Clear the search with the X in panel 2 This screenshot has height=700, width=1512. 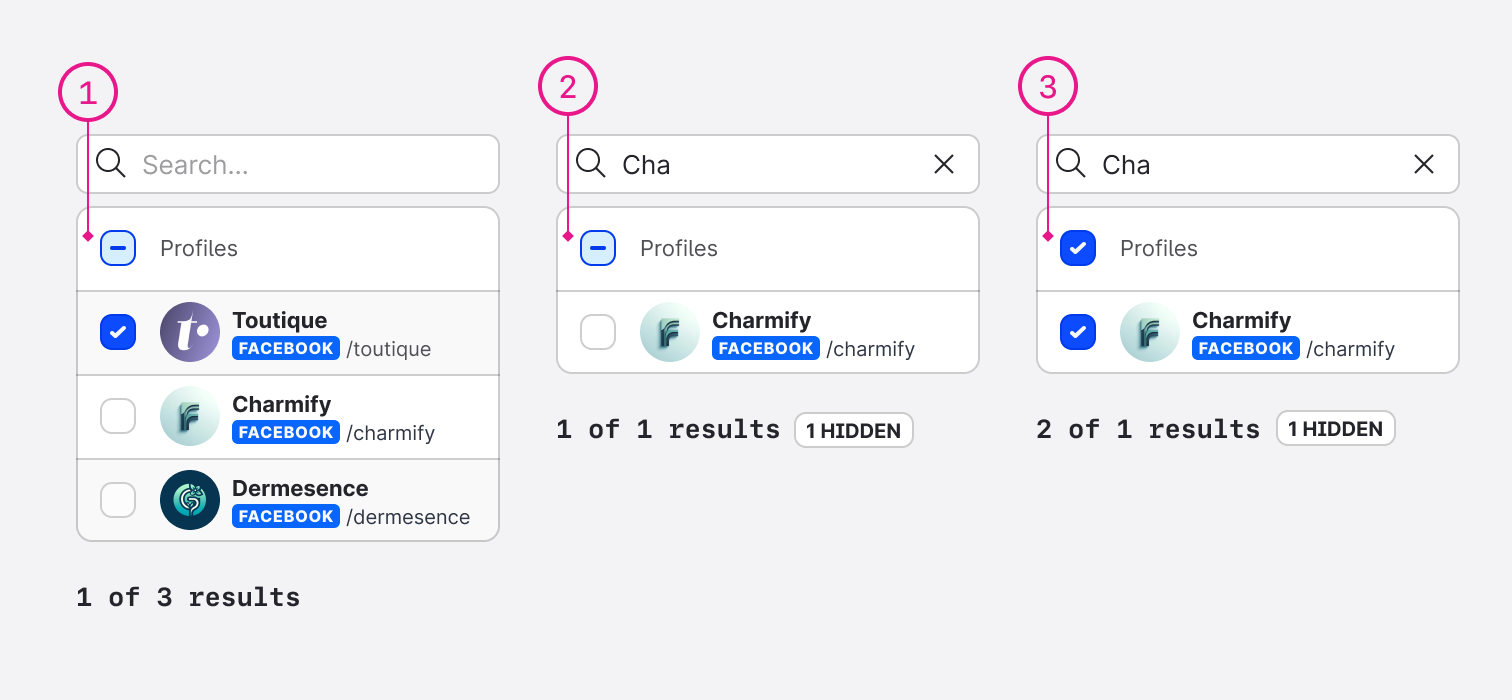pos(943,163)
